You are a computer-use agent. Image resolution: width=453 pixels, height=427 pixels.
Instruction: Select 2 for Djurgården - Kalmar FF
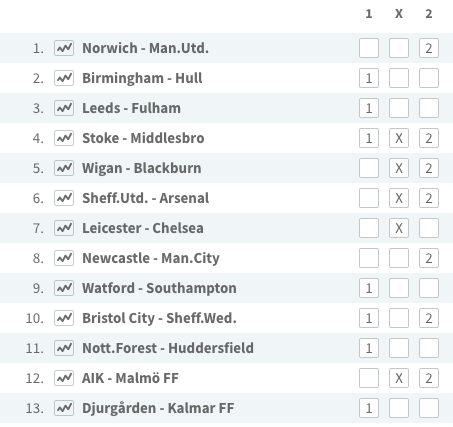[x=429, y=408]
